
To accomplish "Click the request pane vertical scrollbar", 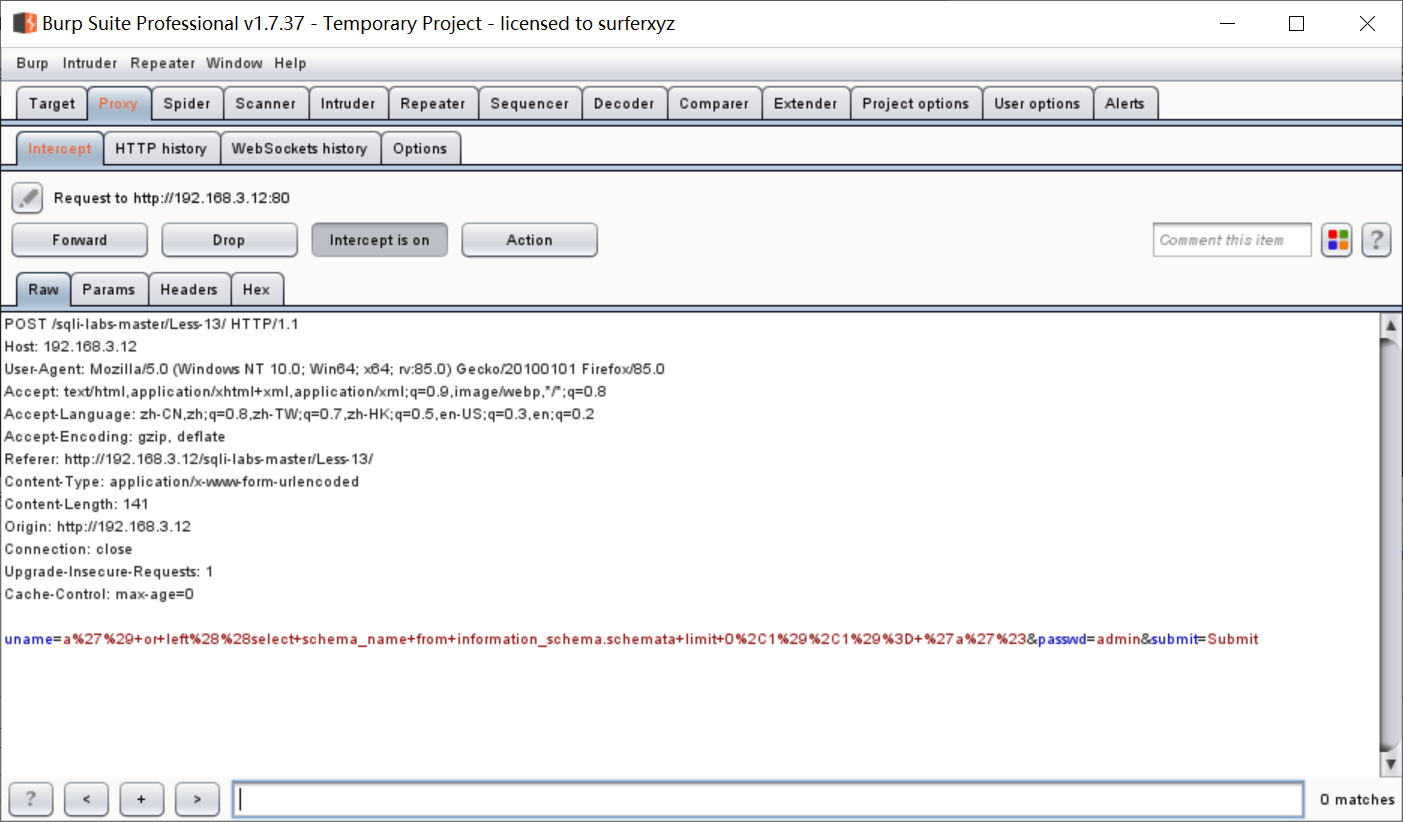I will pyautogui.click(x=1390, y=545).
